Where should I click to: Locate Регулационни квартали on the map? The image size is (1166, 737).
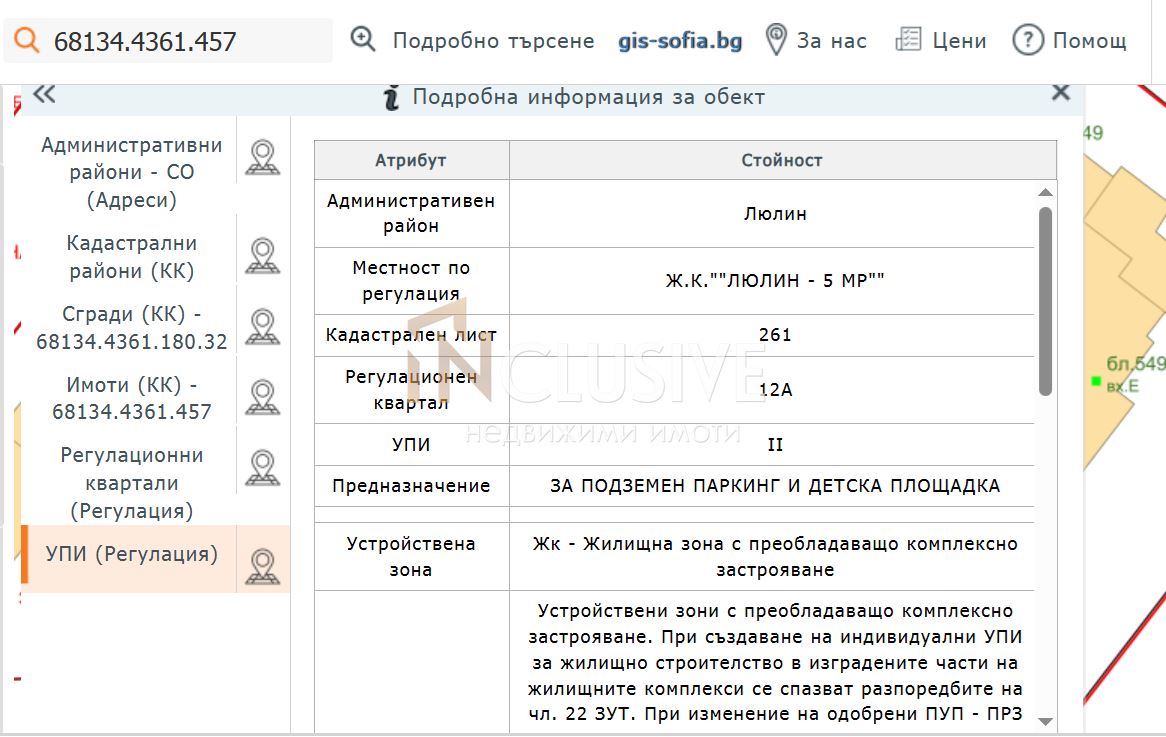click(262, 469)
